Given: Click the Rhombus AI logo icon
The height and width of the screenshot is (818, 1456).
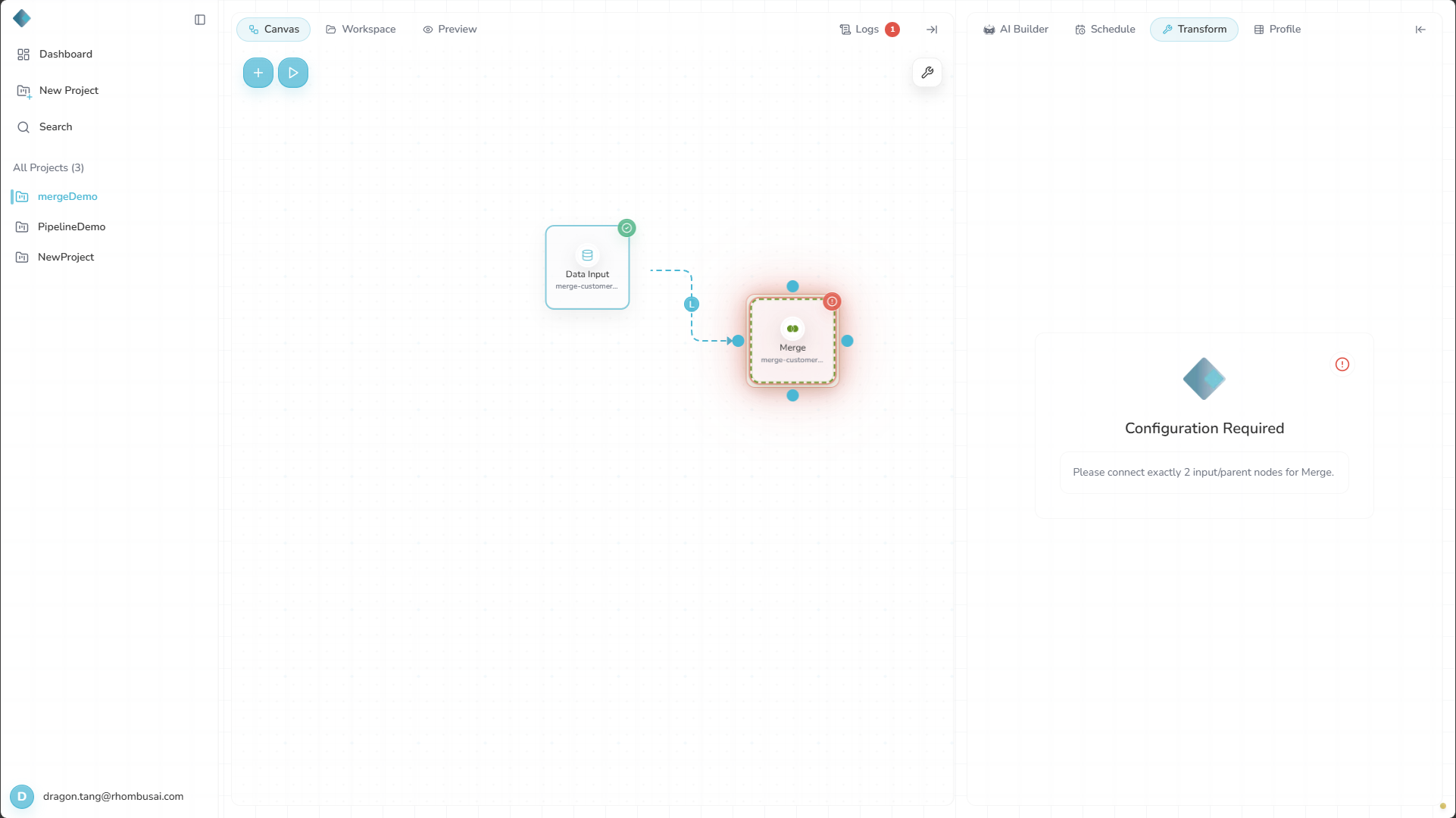Looking at the screenshot, I should click(x=22, y=18).
